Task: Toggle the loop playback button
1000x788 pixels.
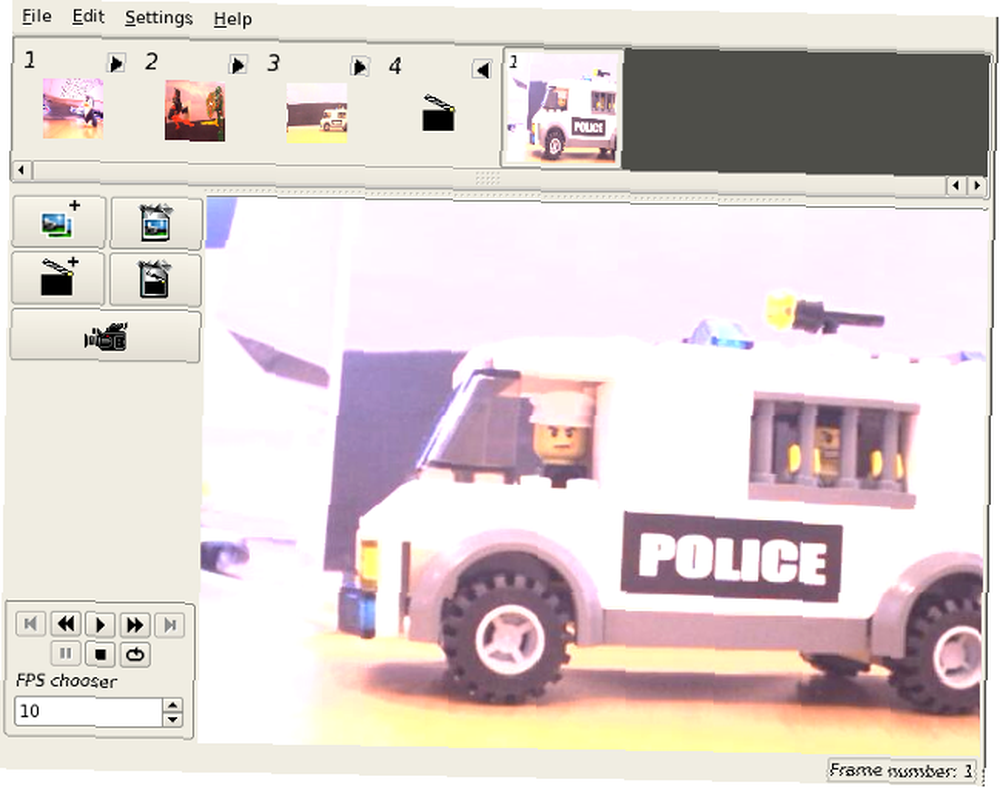Action: [135, 655]
